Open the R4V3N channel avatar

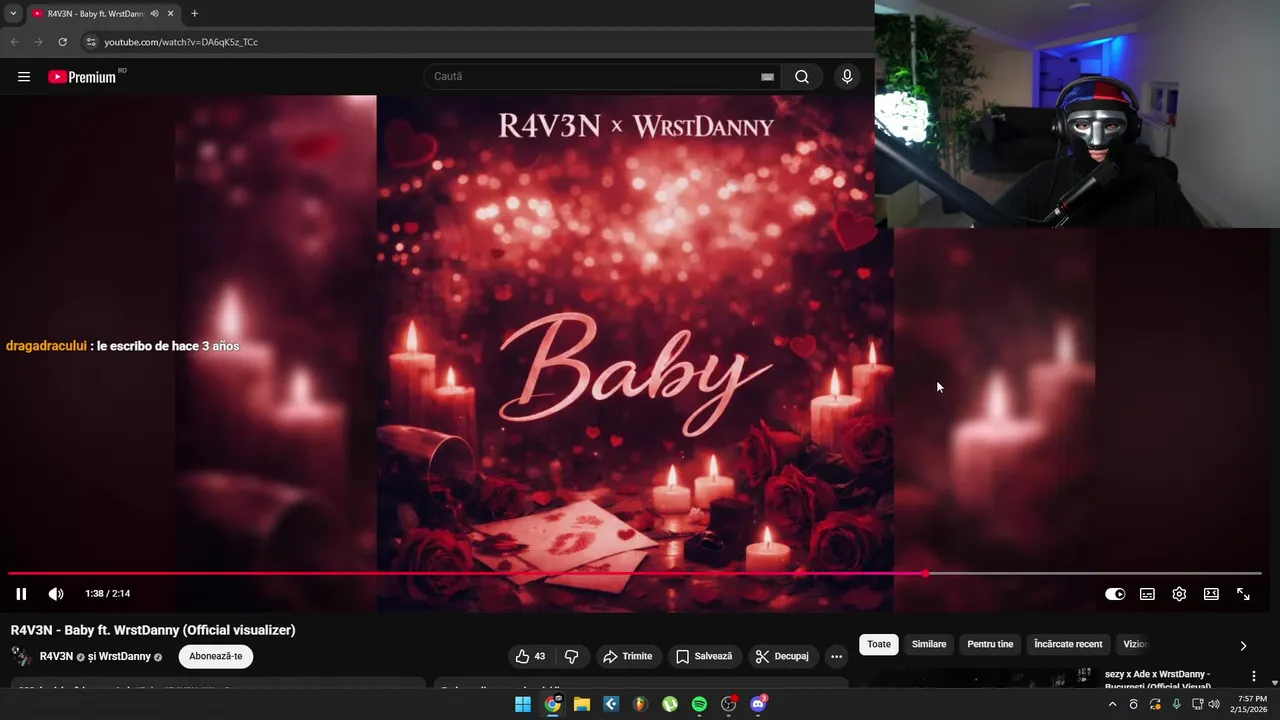tap(21, 656)
